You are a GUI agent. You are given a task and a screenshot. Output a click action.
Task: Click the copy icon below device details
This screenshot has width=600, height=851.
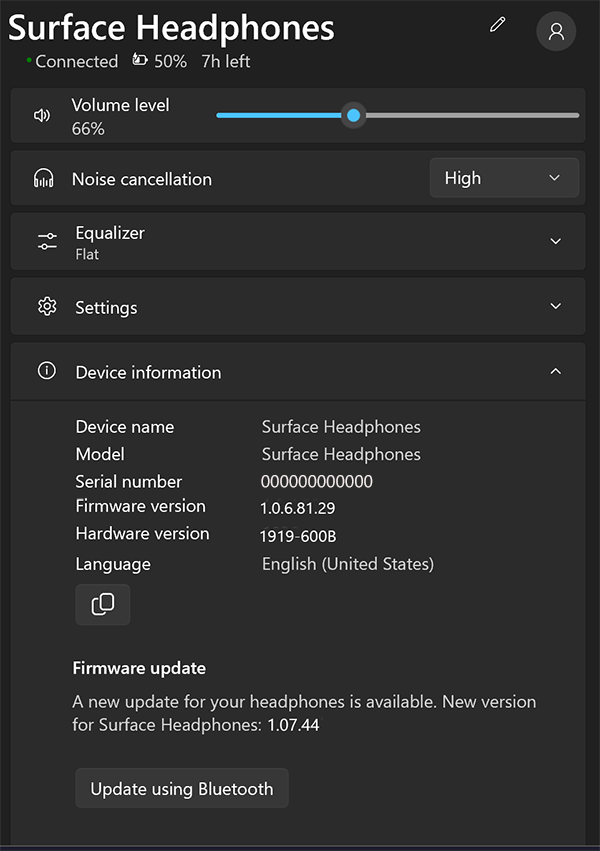pyautogui.click(x=102, y=605)
